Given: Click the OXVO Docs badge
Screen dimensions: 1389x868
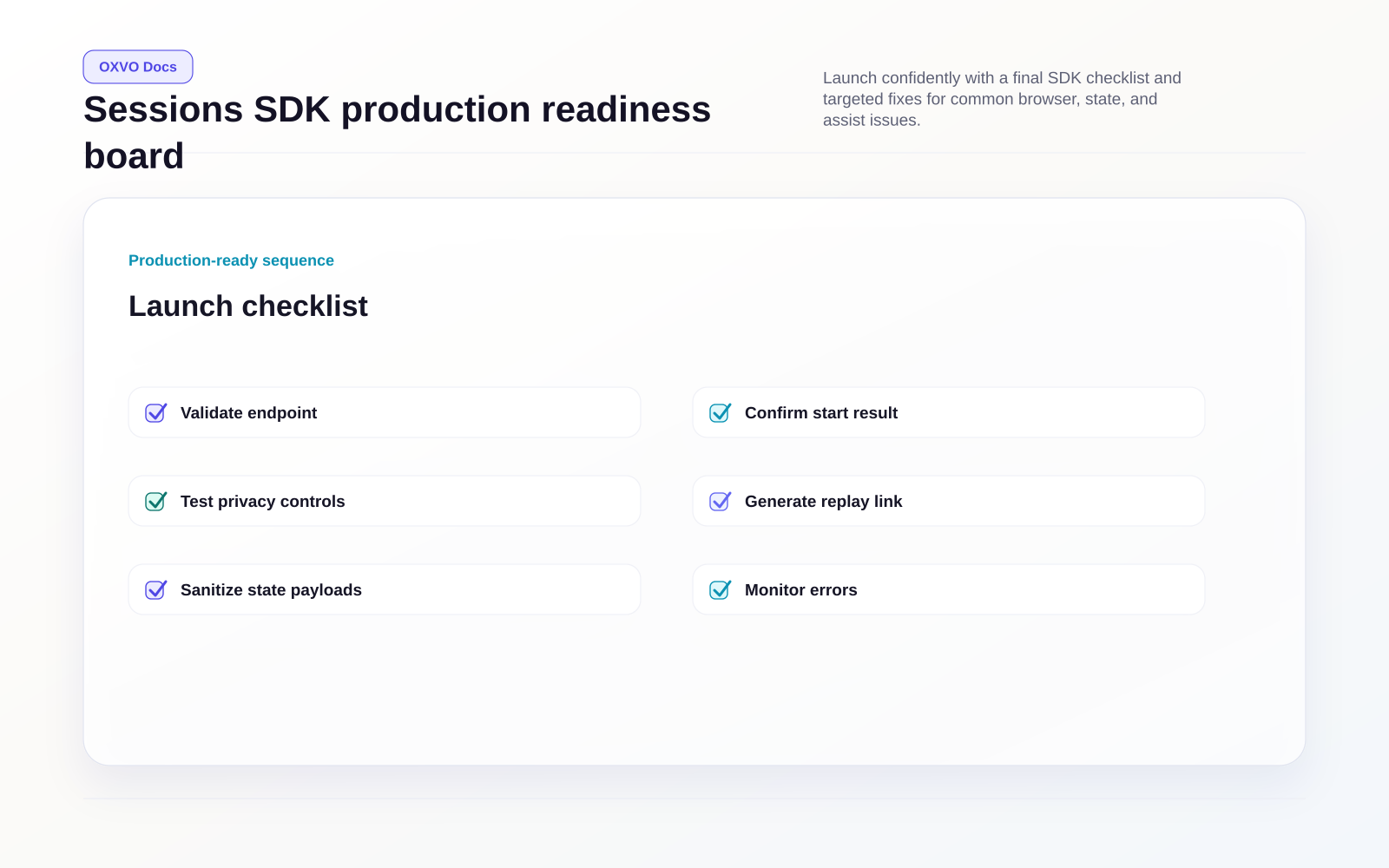Looking at the screenshot, I should point(138,67).
